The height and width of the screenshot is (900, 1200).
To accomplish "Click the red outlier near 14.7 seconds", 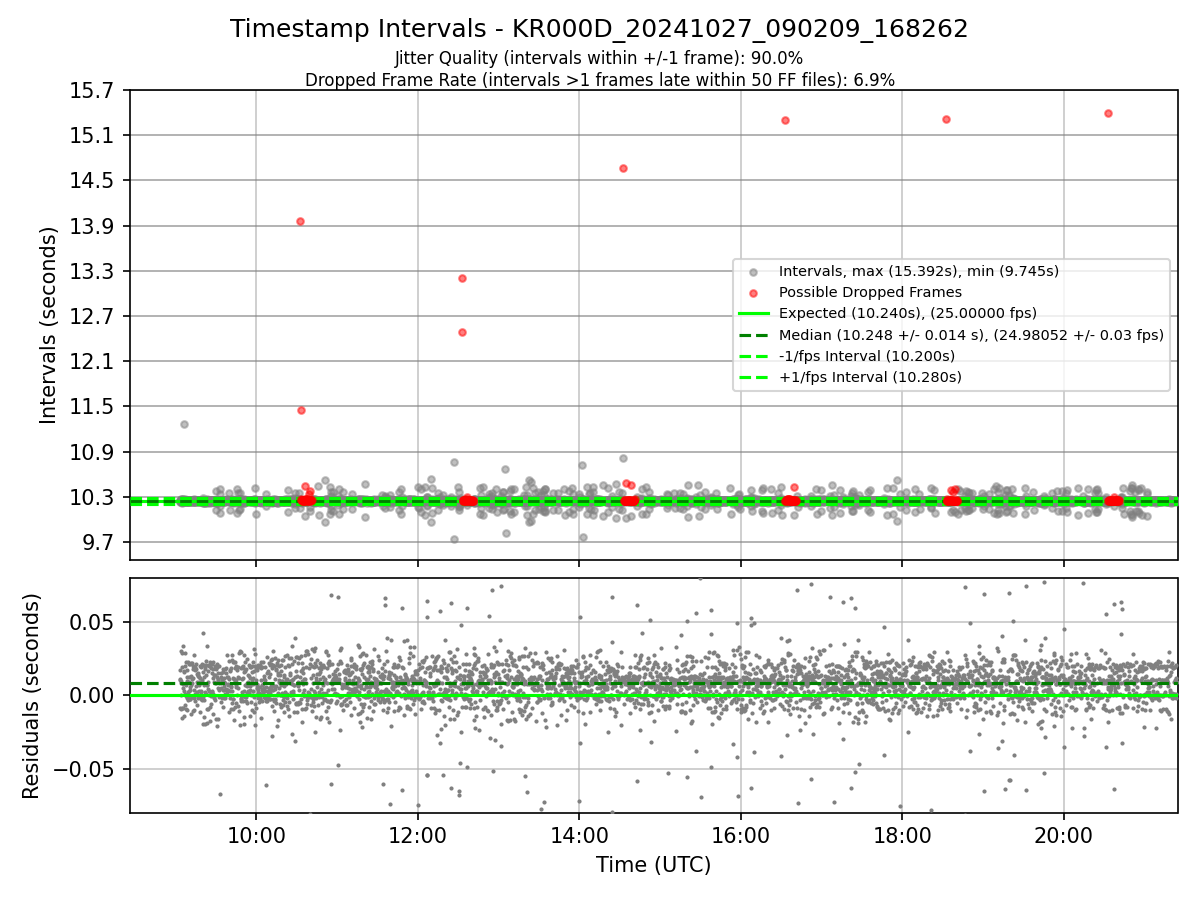I will pos(623,168).
